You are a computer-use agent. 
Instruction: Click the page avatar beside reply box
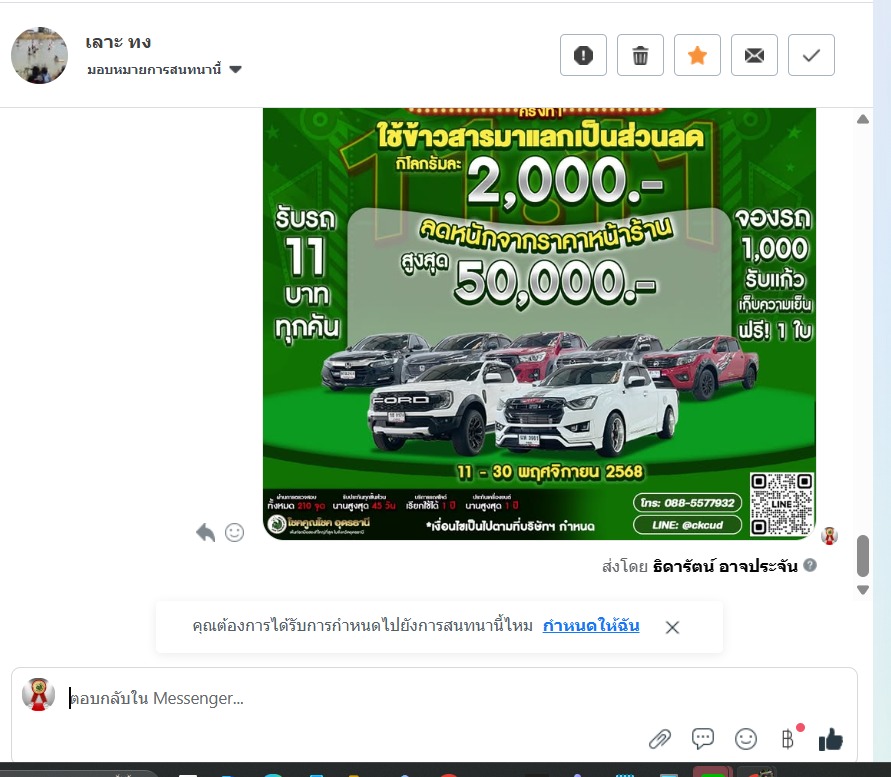pos(38,695)
